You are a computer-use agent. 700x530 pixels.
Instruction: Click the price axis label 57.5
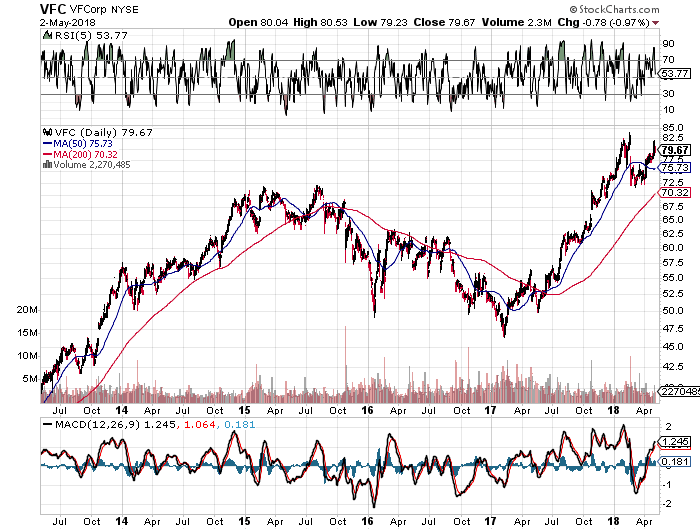click(x=673, y=262)
